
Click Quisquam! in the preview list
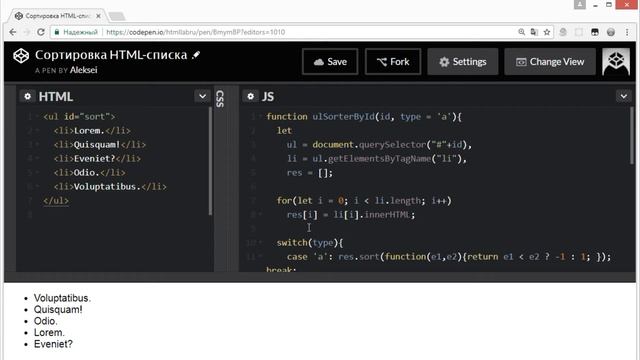(58, 309)
